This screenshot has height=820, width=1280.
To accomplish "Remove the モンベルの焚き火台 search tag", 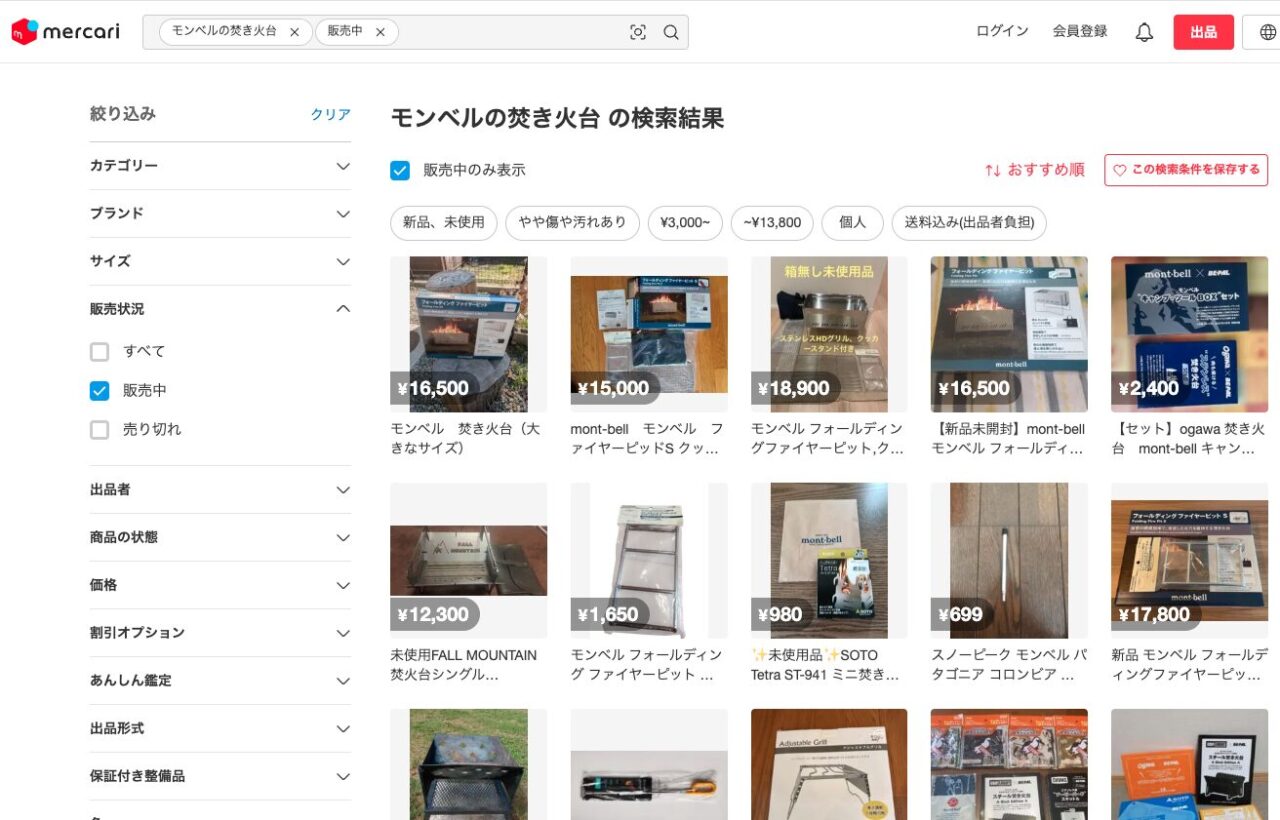I will click(x=294, y=32).
